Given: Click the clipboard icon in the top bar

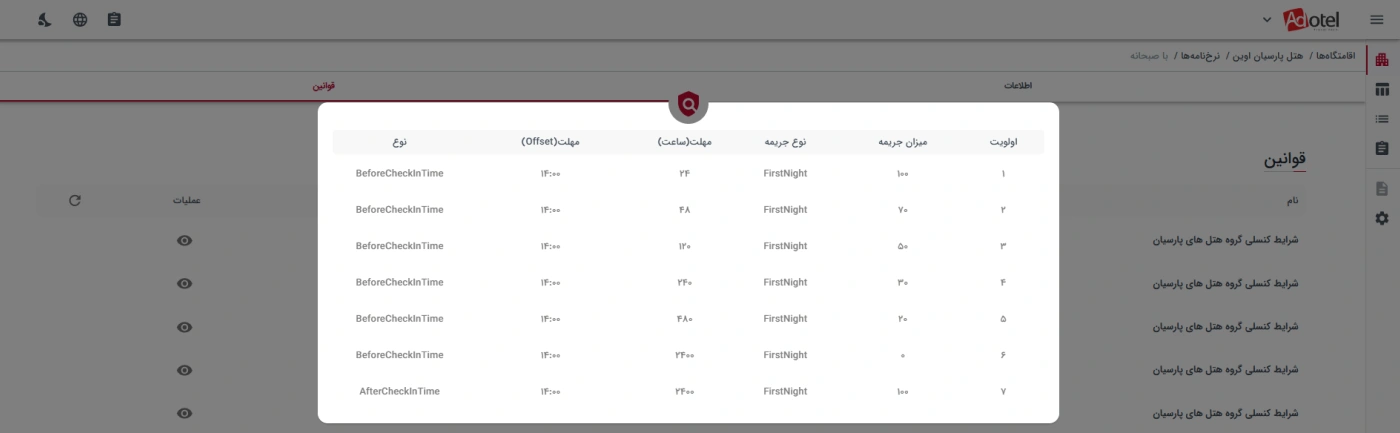Looking at the screenshot, I should 114,20.
